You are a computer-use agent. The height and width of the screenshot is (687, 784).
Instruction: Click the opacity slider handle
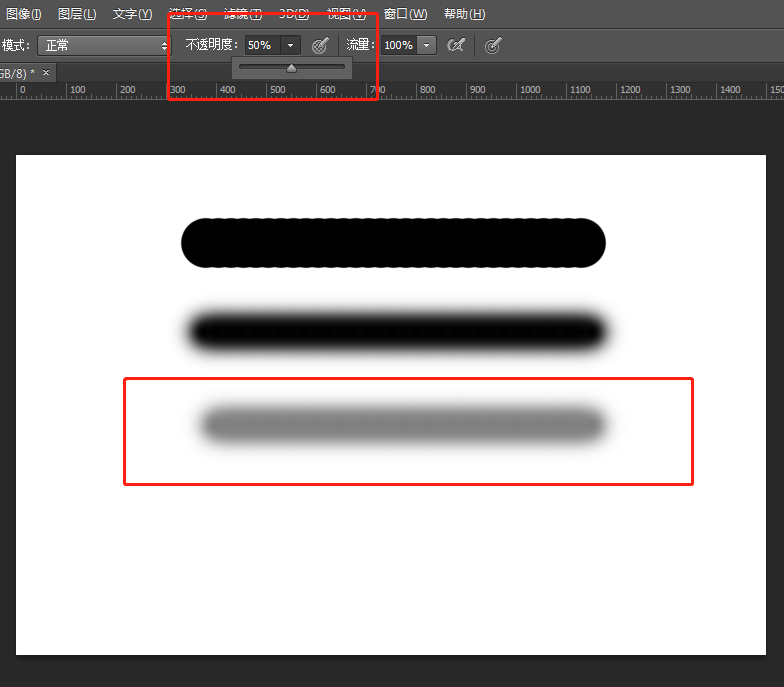292,68
